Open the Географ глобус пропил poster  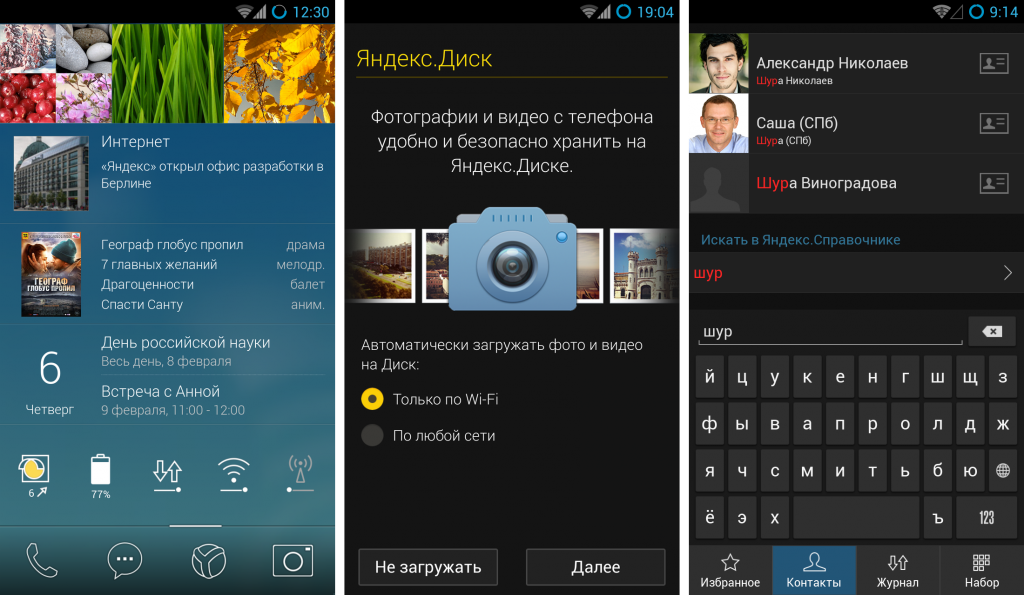point(51,274)
